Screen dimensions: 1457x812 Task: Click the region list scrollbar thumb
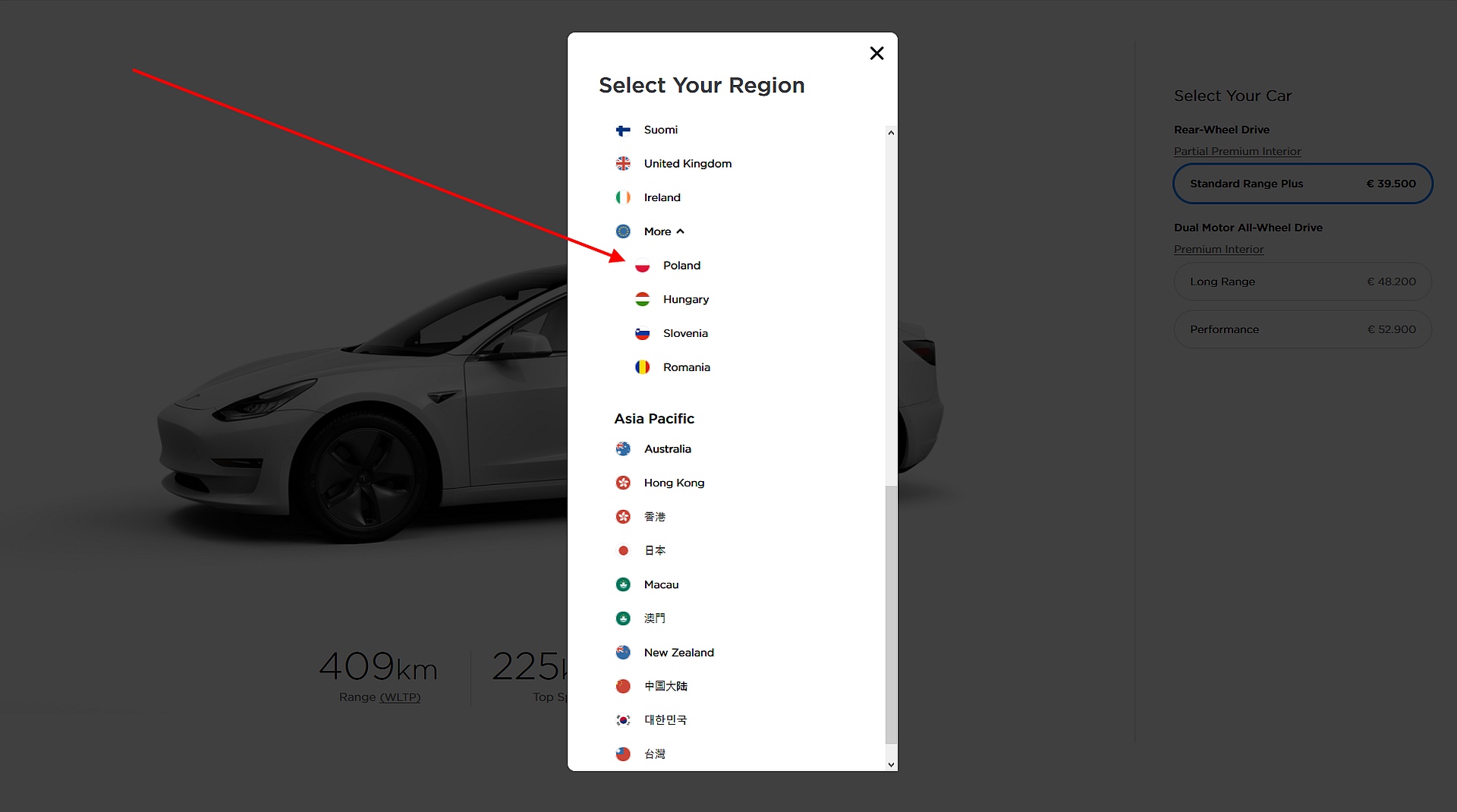[891, 615]
